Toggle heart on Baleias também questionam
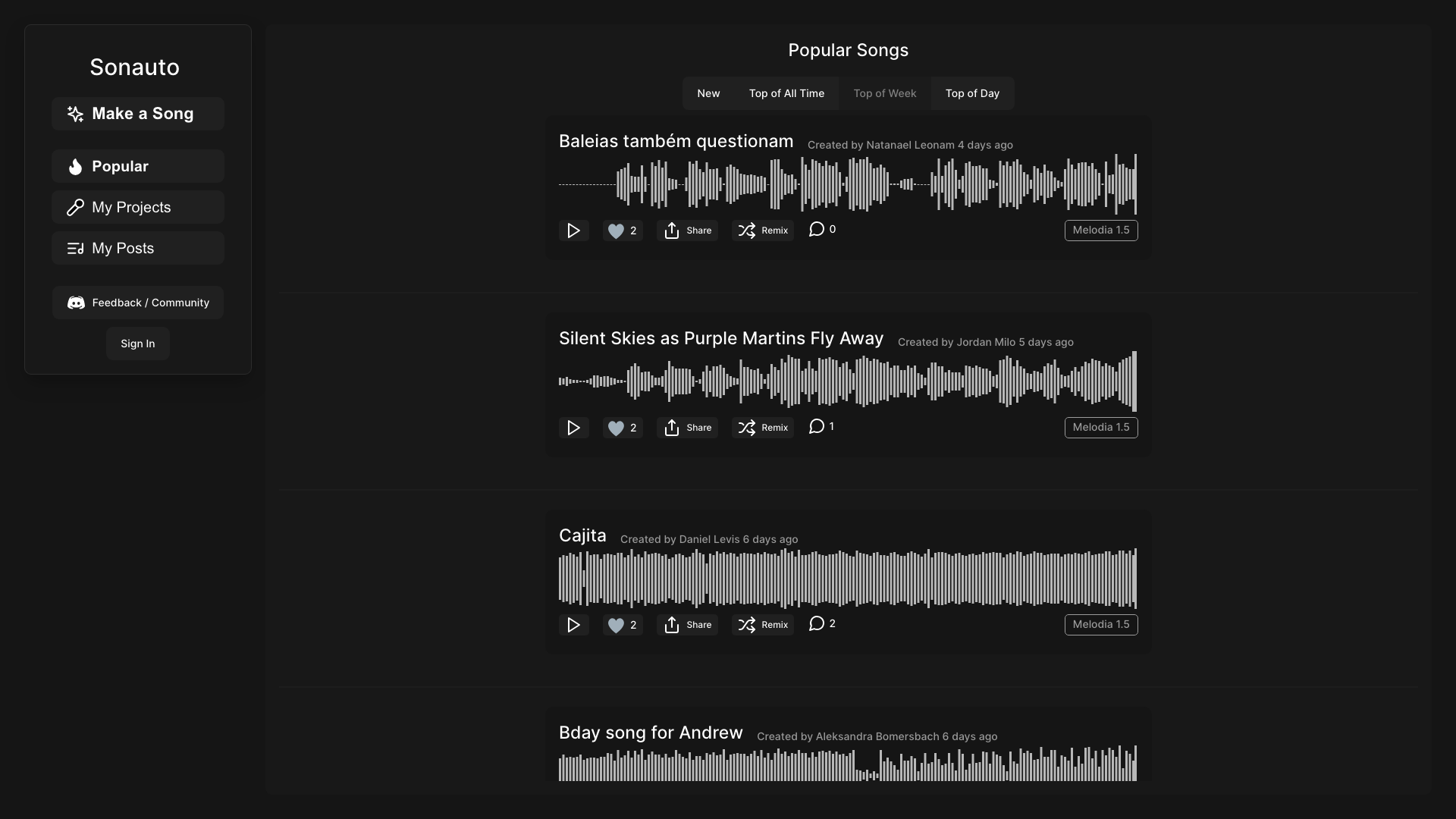This screenshot has height=819, width=1456. tap(623, 231)
